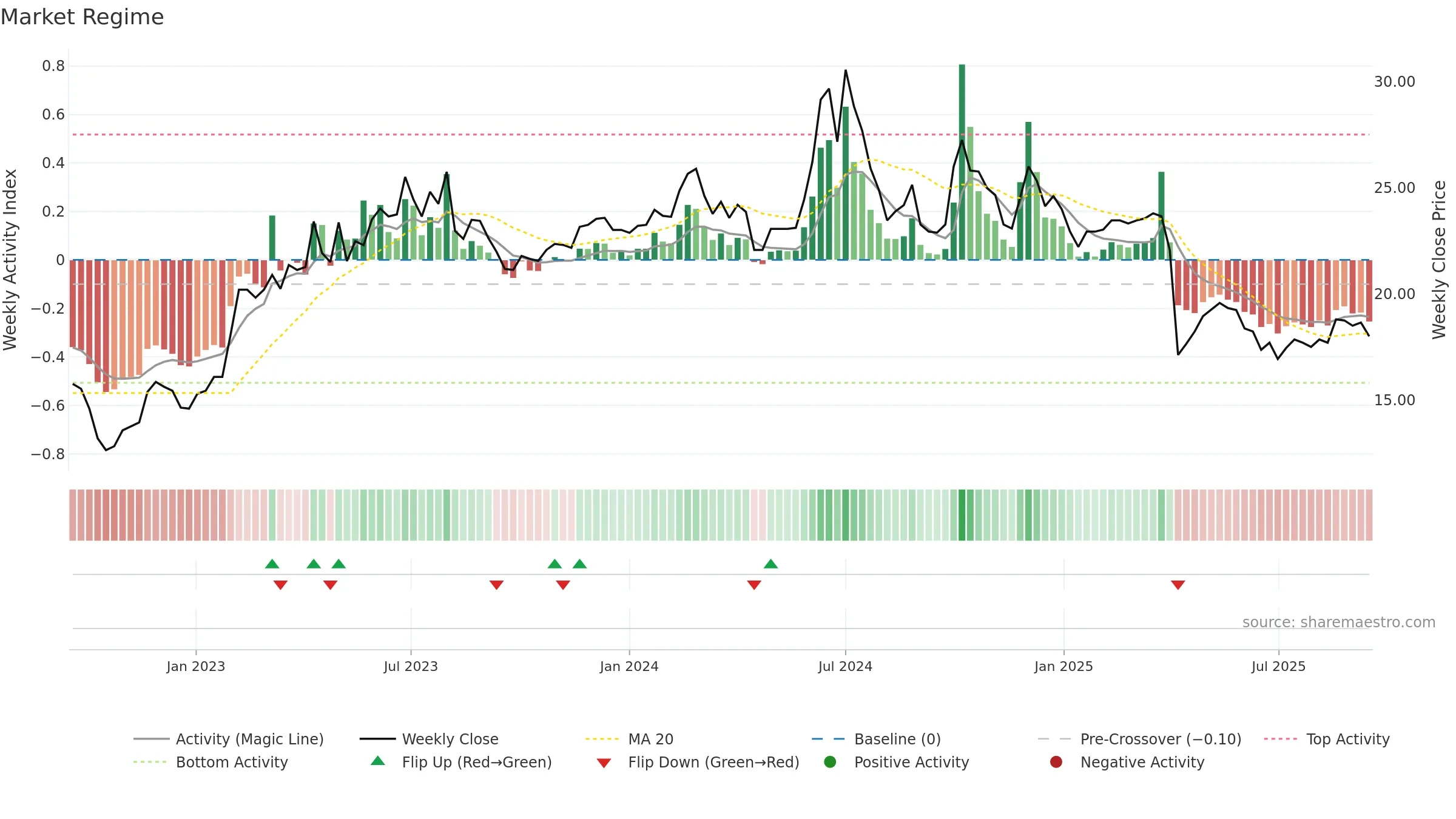
Task: Click the light green Bottom Activity legend sample
Action: 150,762
